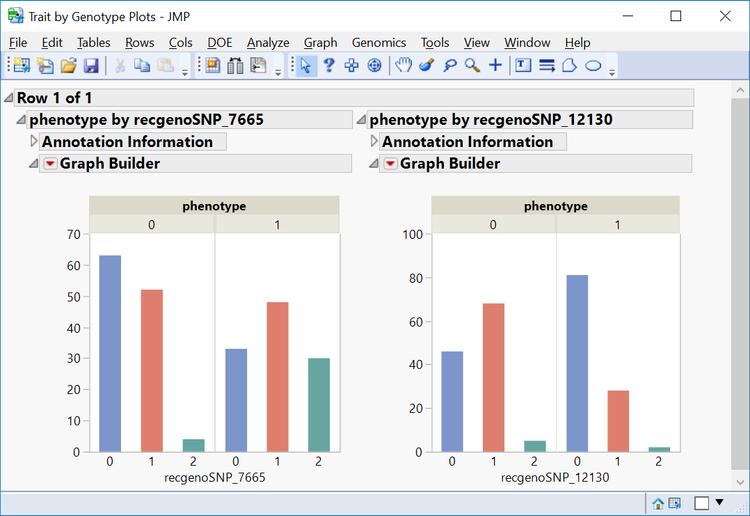Click the binoculars-style toolbar icon
The width and height of the screenshot is (750, 516).
coord(235,65)
